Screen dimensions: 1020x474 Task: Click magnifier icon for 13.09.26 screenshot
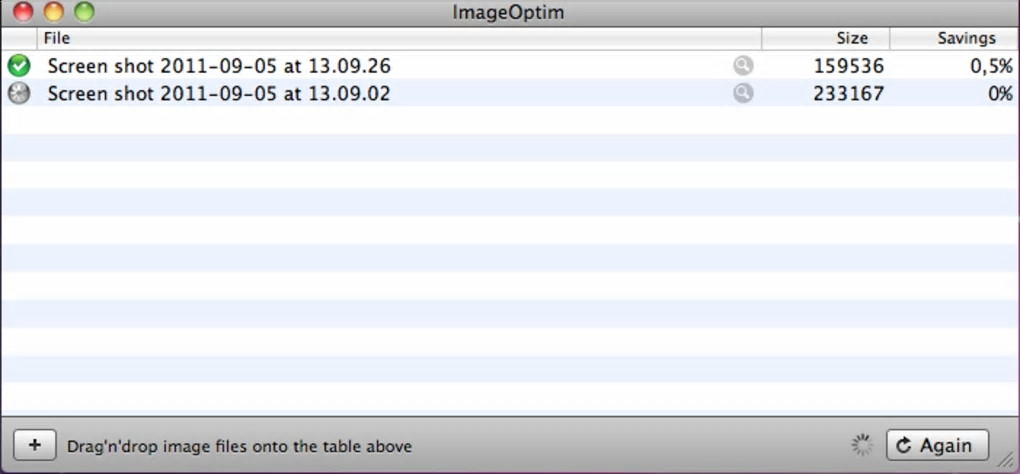742,66
